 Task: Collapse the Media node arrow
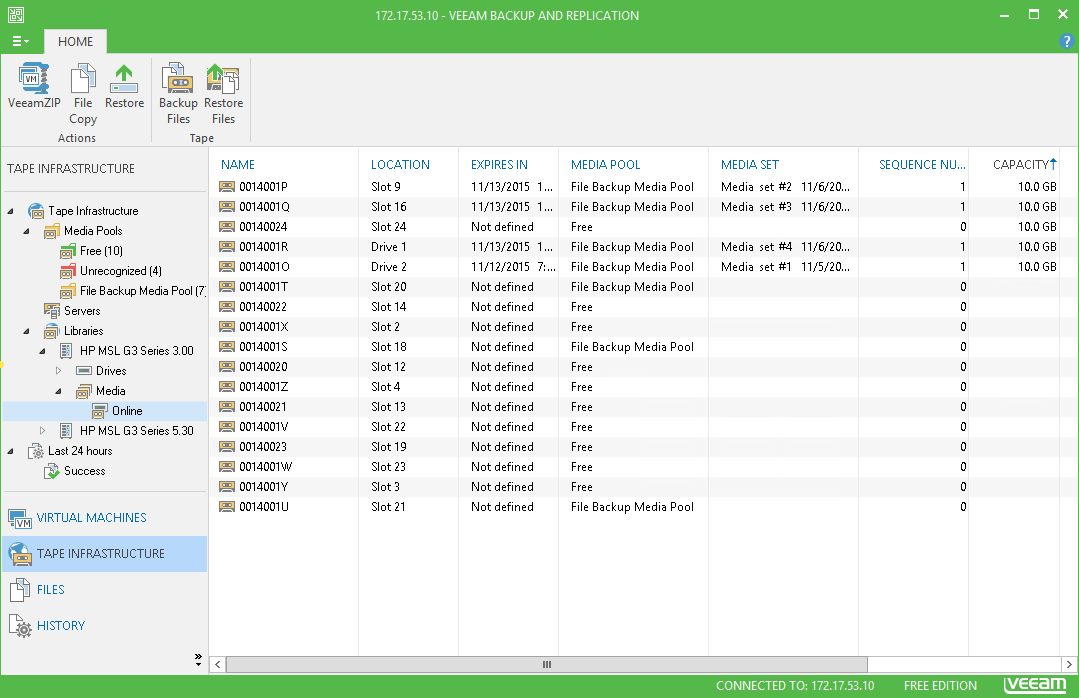58,390
